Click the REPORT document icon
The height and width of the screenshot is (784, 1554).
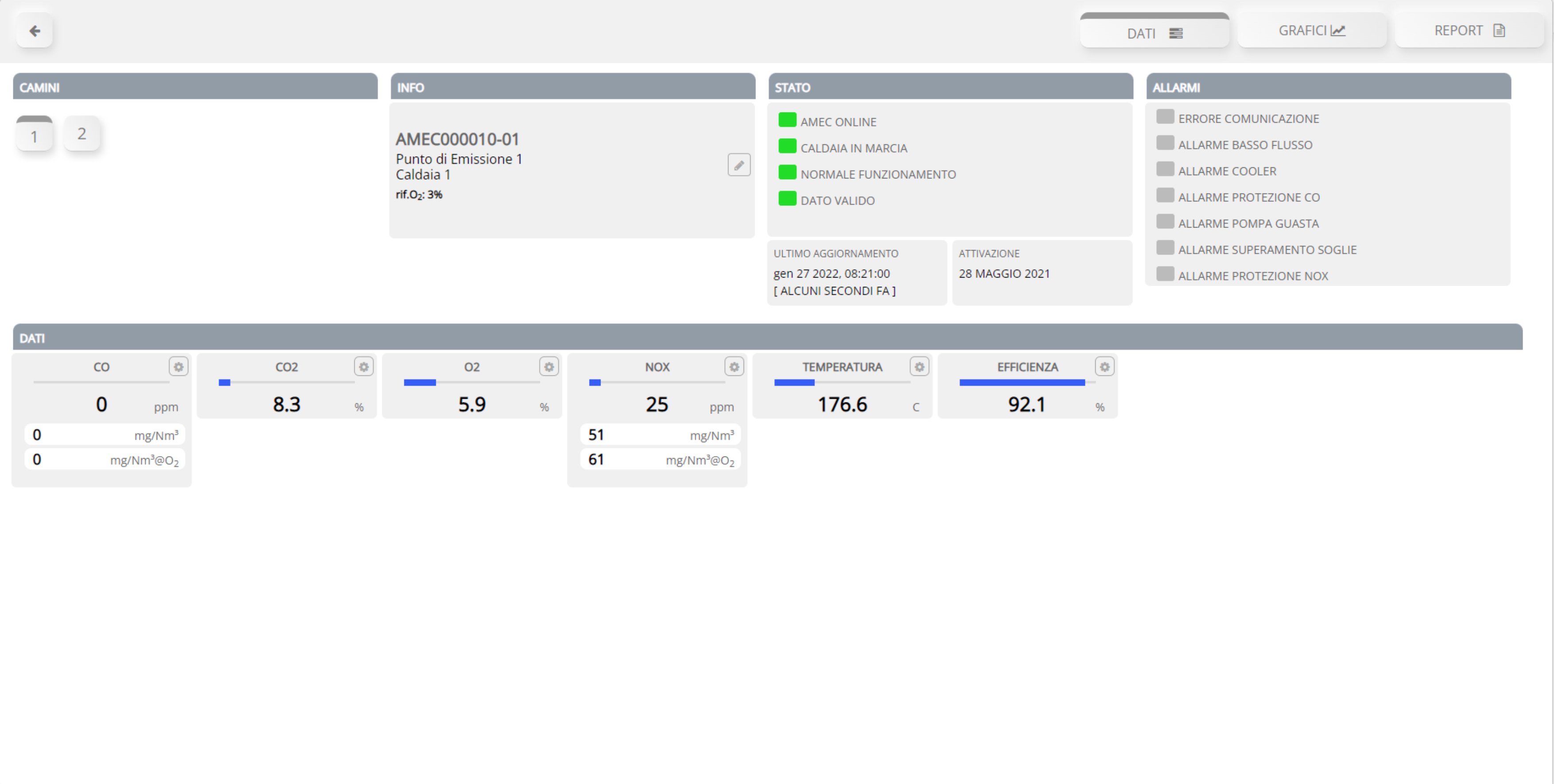point(1499,30)
